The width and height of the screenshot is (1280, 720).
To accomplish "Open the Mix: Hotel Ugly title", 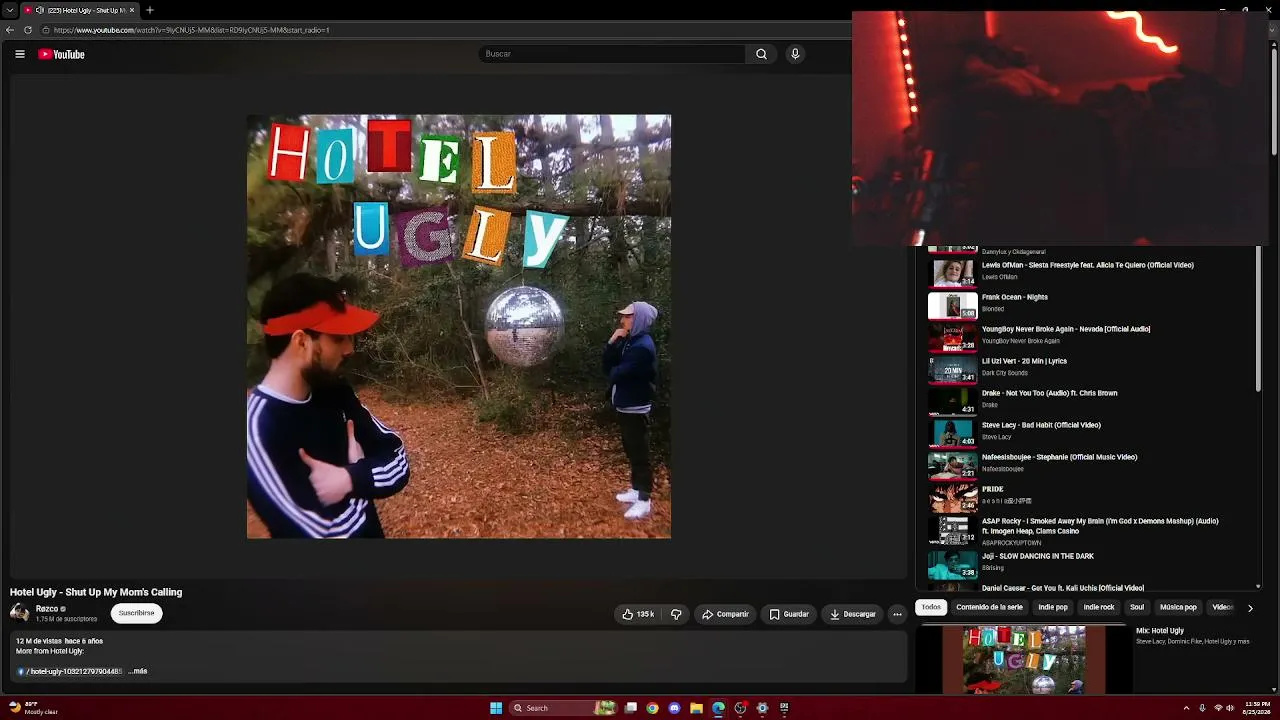I will pos(1160,631).
